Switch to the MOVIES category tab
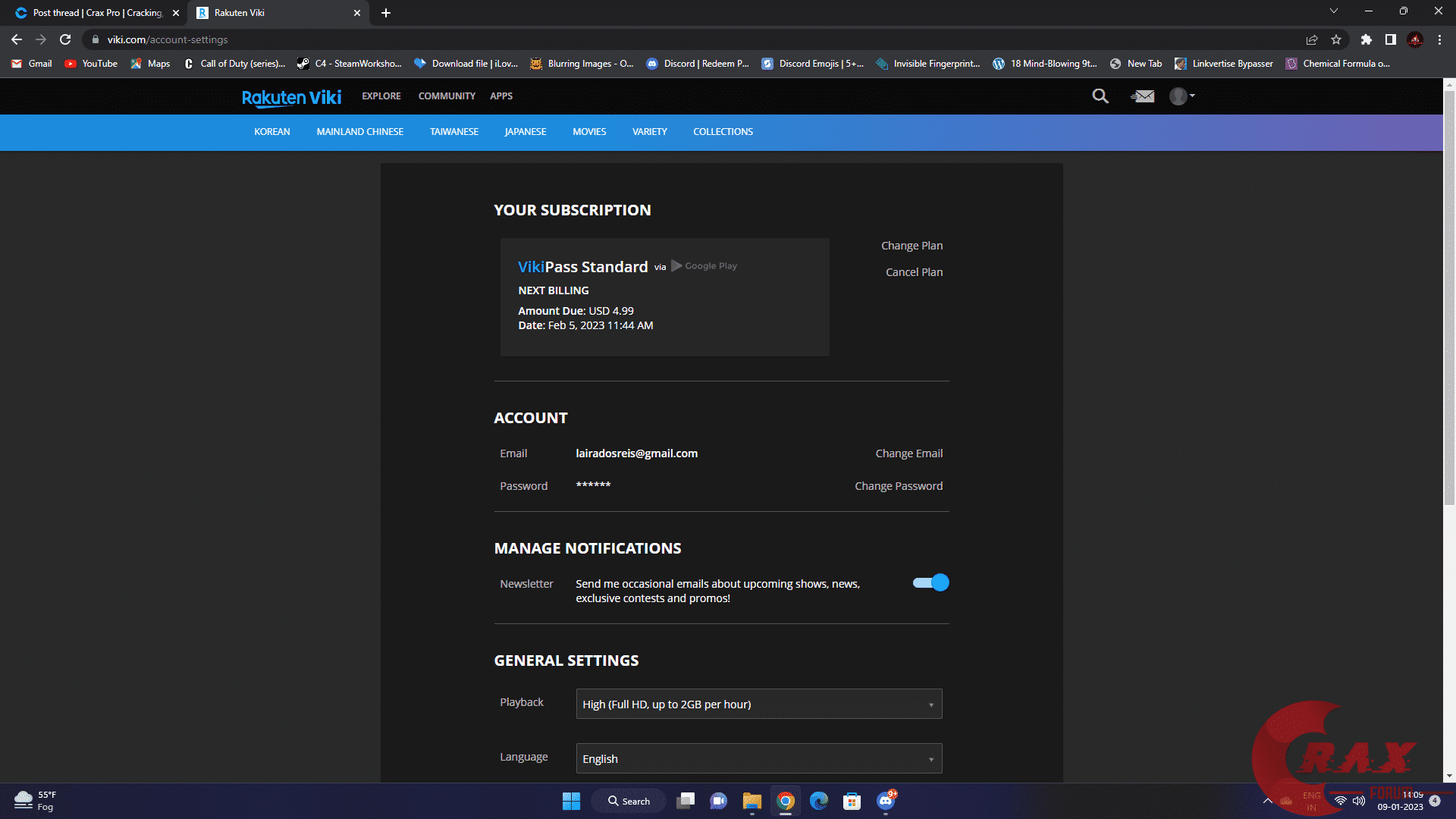 (589, 131)
